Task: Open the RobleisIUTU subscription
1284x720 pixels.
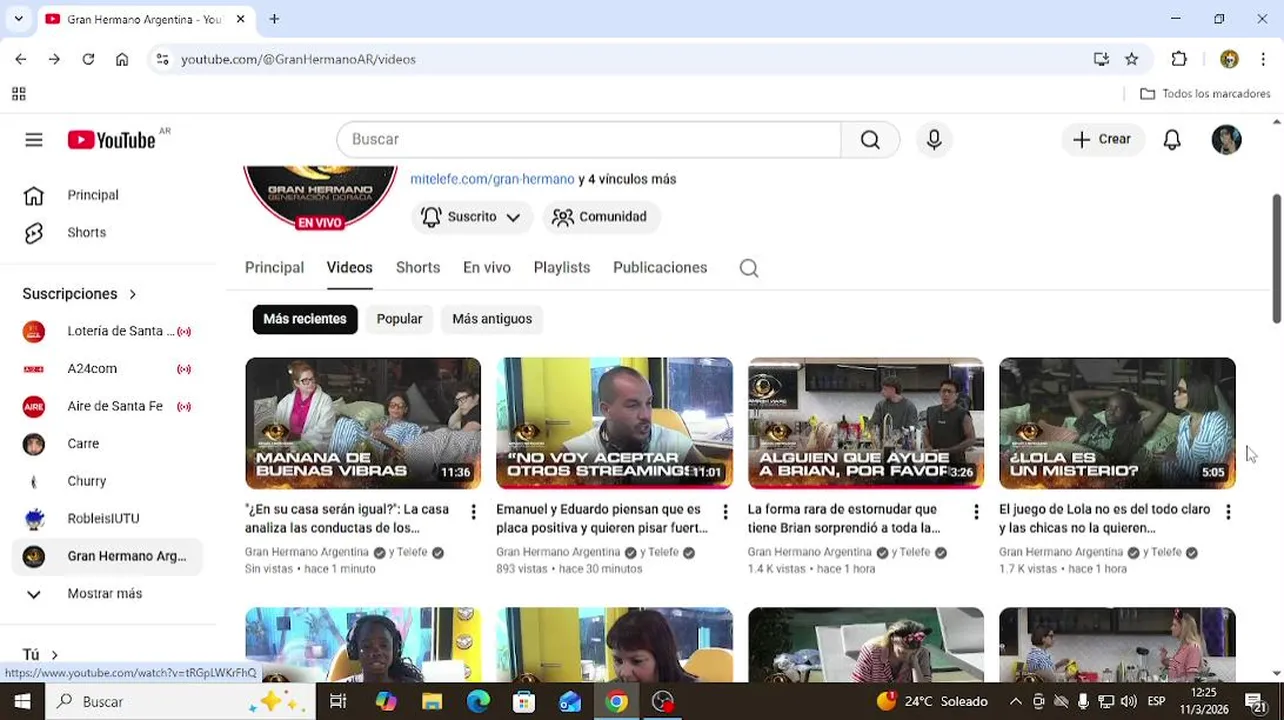Action: click(105, 519)
